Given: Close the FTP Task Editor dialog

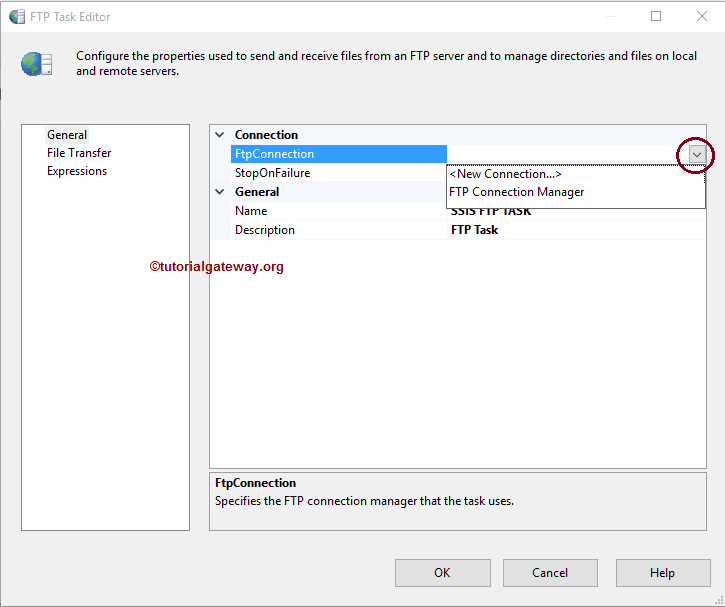Looking at the screenshot, I should [701, 16].
